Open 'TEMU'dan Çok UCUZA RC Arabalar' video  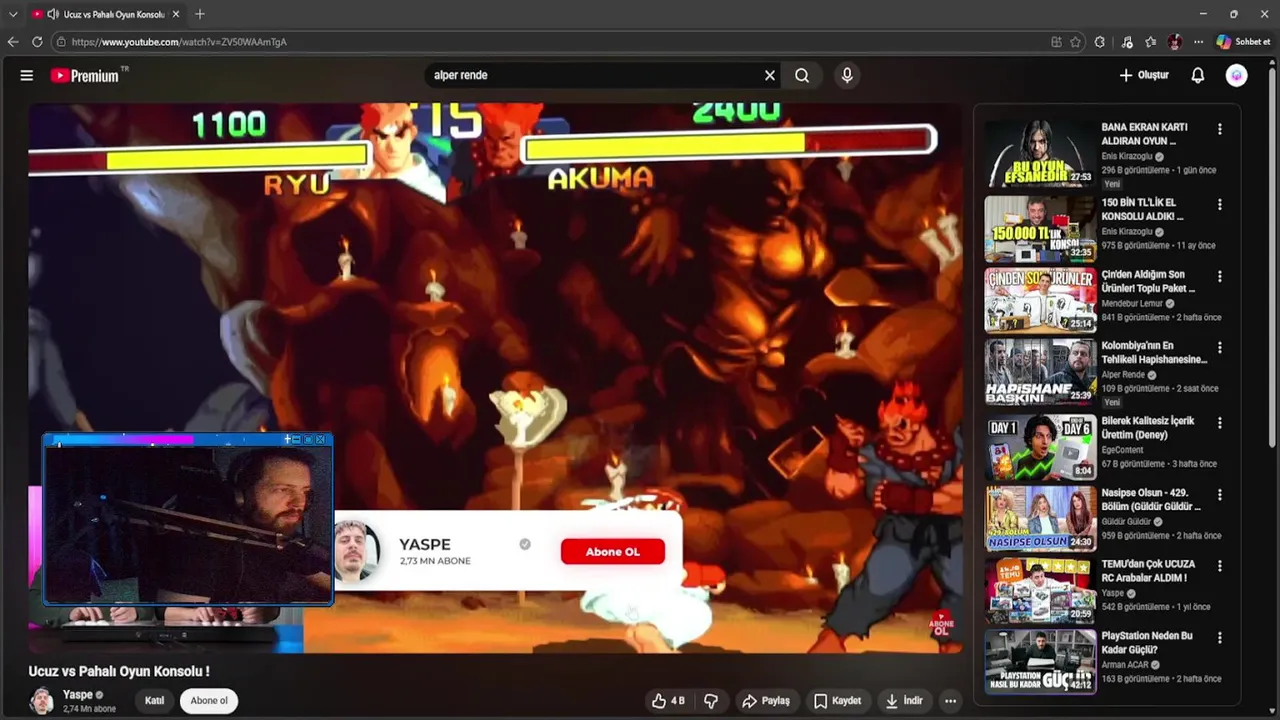1040,591
